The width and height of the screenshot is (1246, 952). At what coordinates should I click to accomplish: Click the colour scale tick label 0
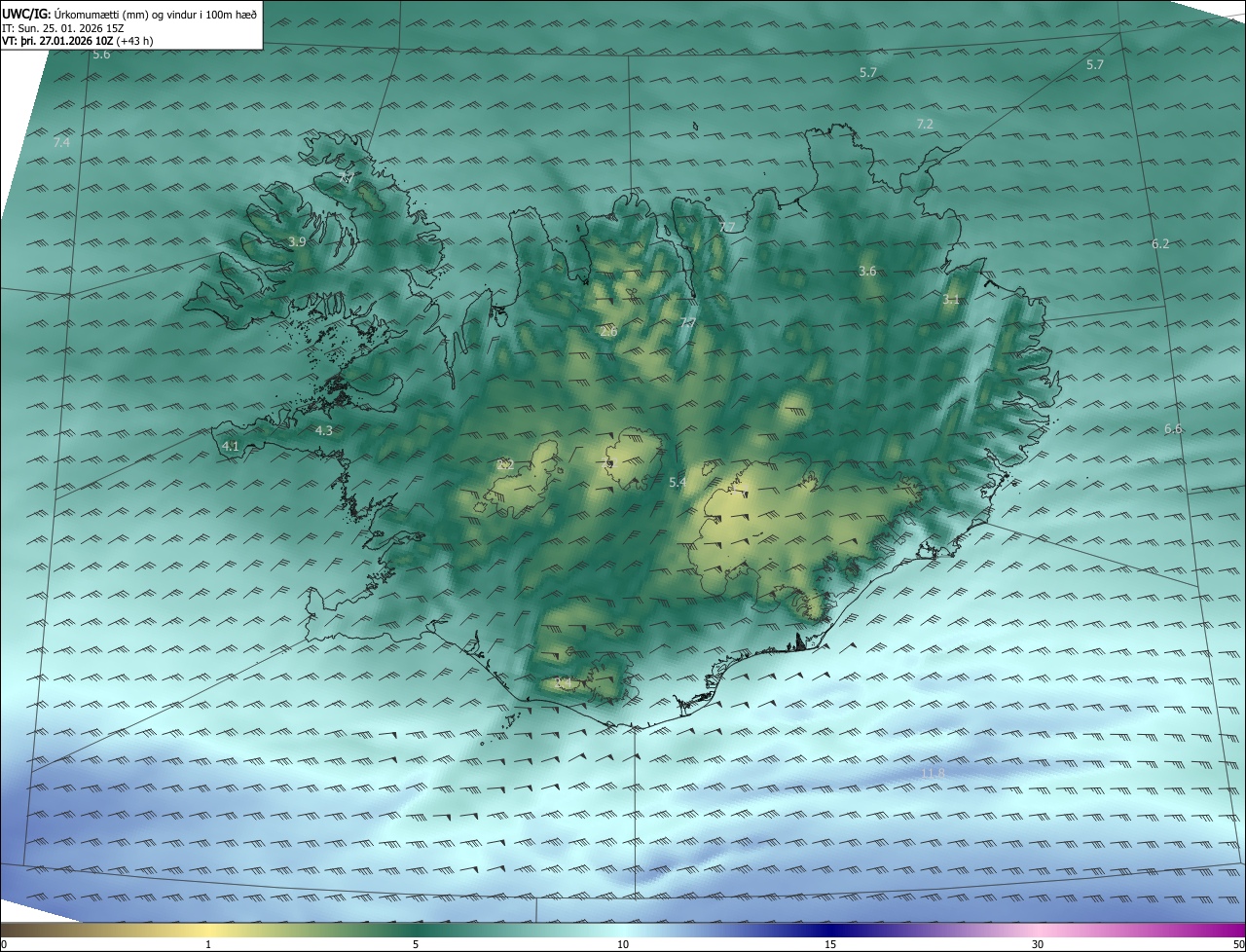click(3, 944)
